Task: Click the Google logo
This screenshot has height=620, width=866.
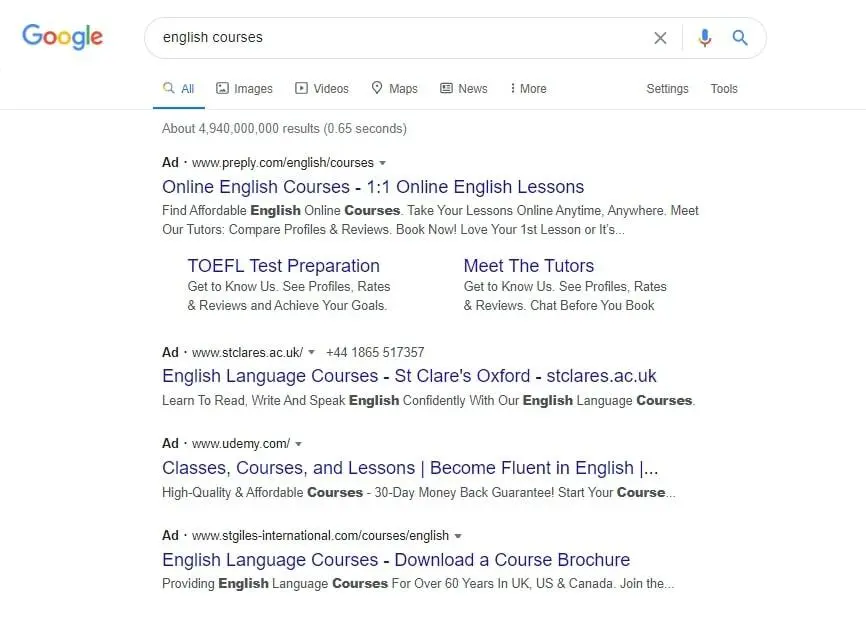Action: [62, 37]
